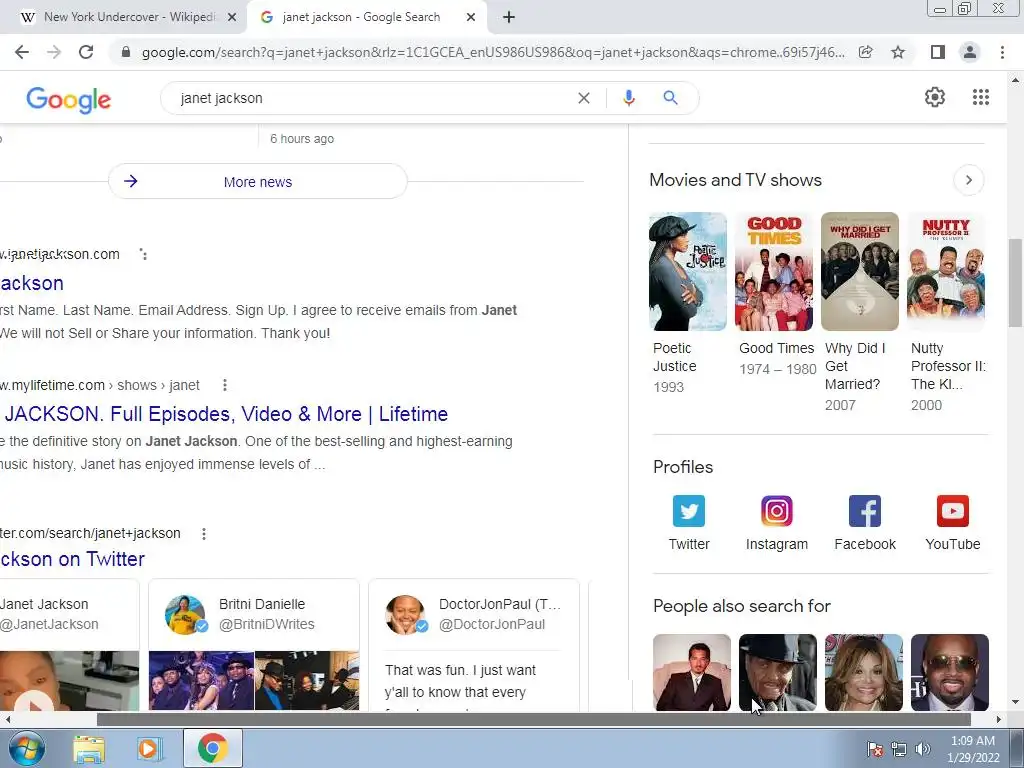Bookmark this page with the star

(898, 52)
